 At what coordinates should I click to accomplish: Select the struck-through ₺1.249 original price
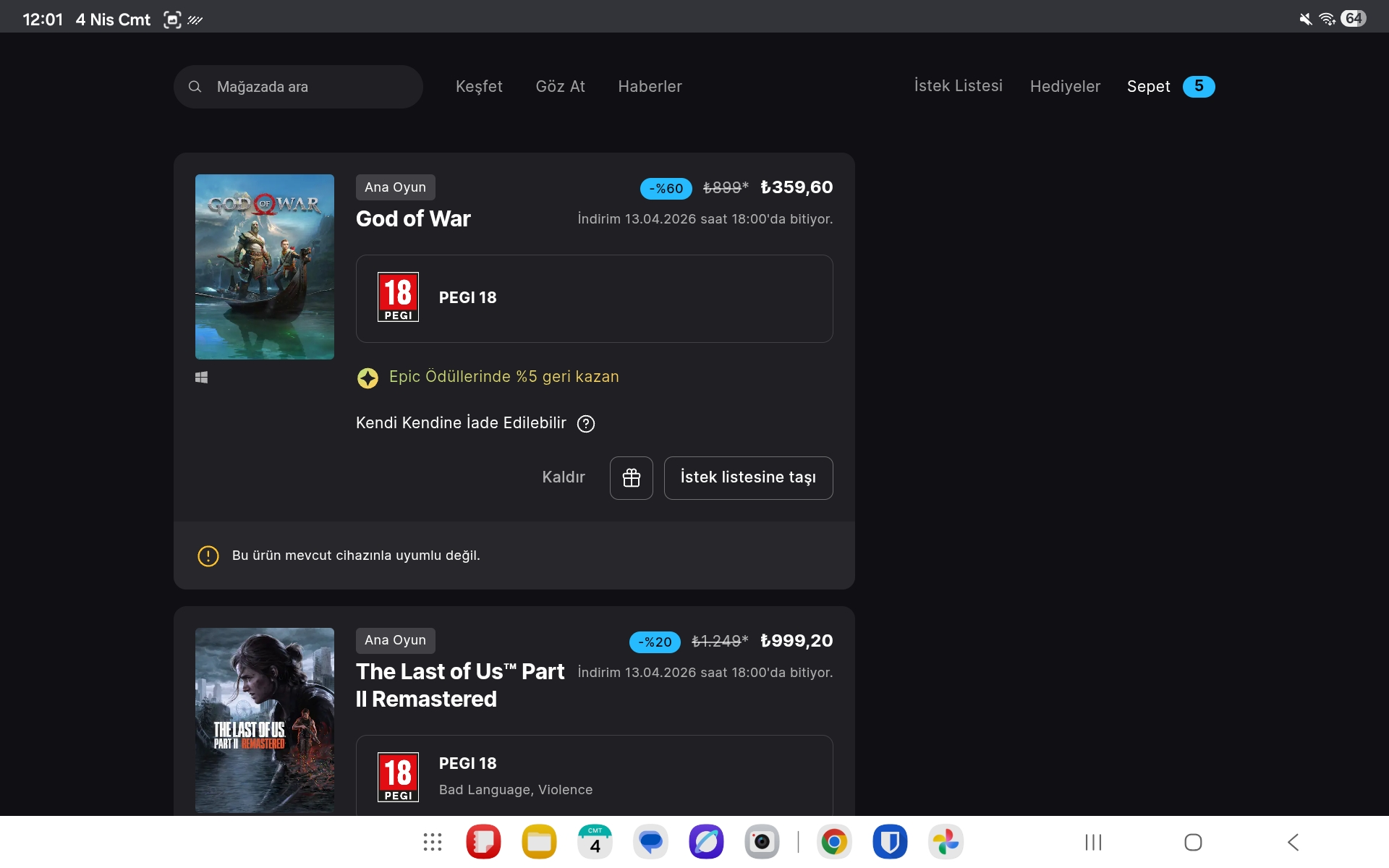coord(720,642)
